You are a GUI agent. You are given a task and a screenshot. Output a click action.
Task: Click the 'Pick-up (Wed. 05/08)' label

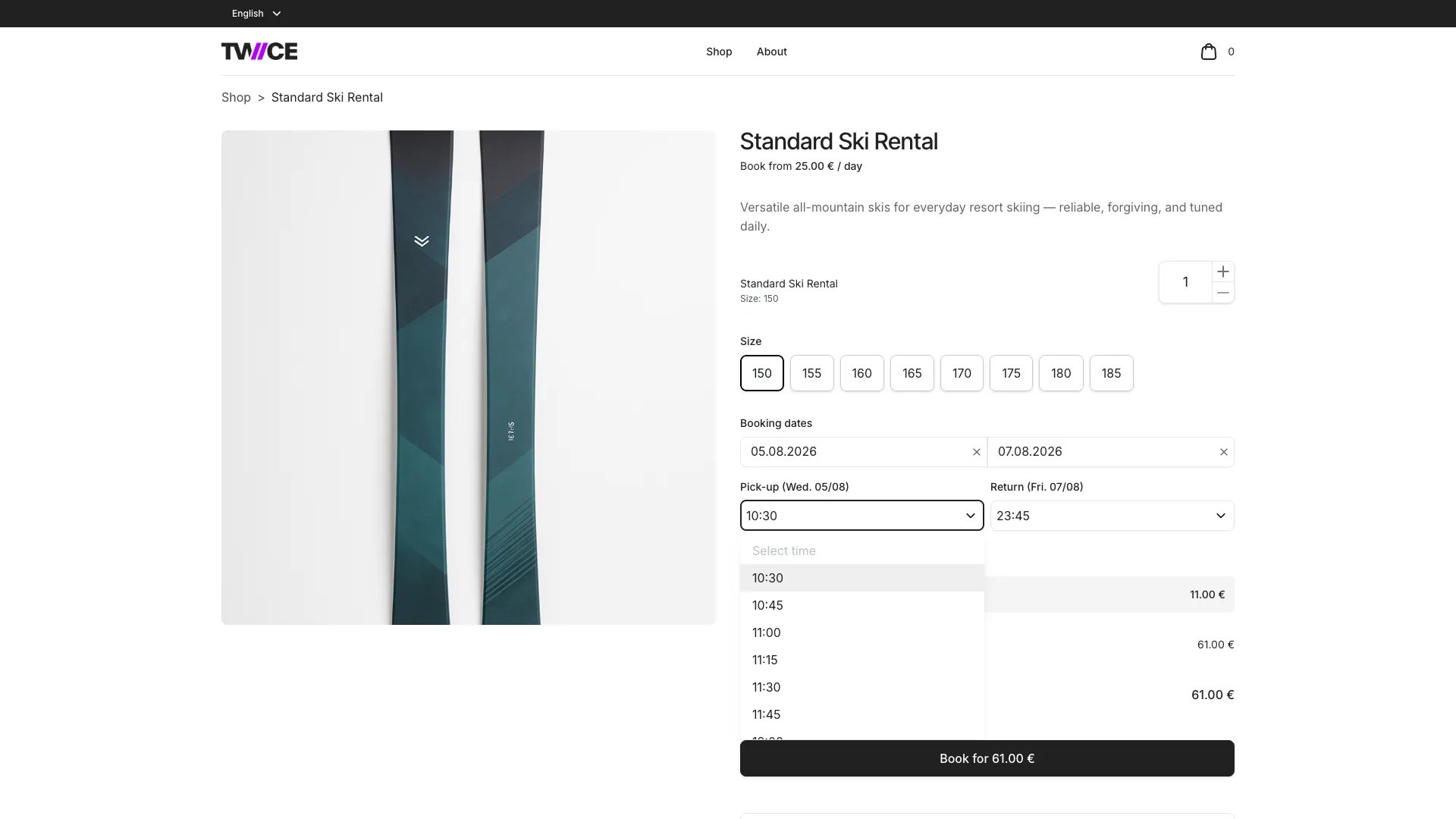(x=794, y=487)
